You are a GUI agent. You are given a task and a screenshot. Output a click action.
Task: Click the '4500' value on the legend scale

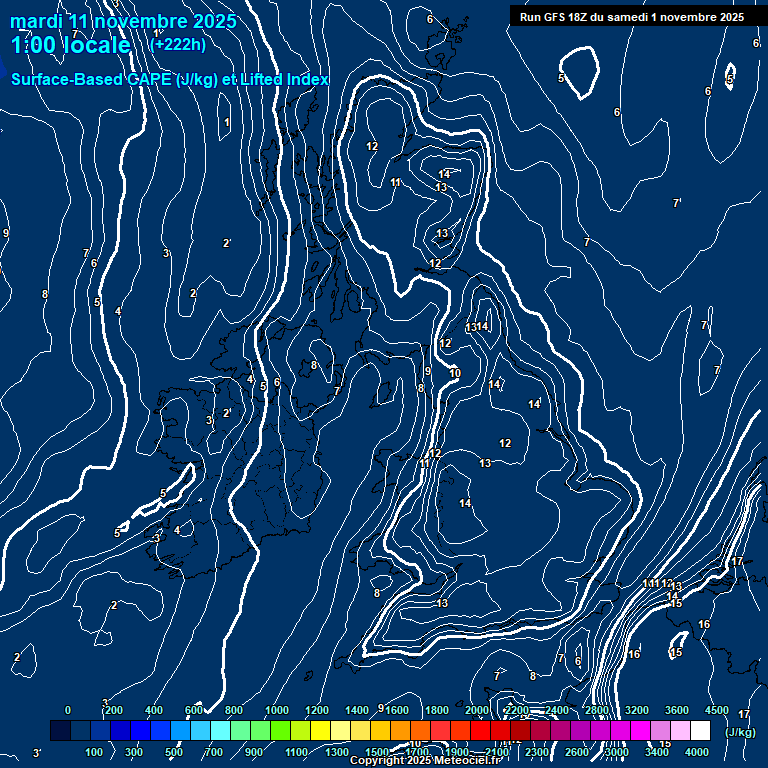tap(717, 710)
